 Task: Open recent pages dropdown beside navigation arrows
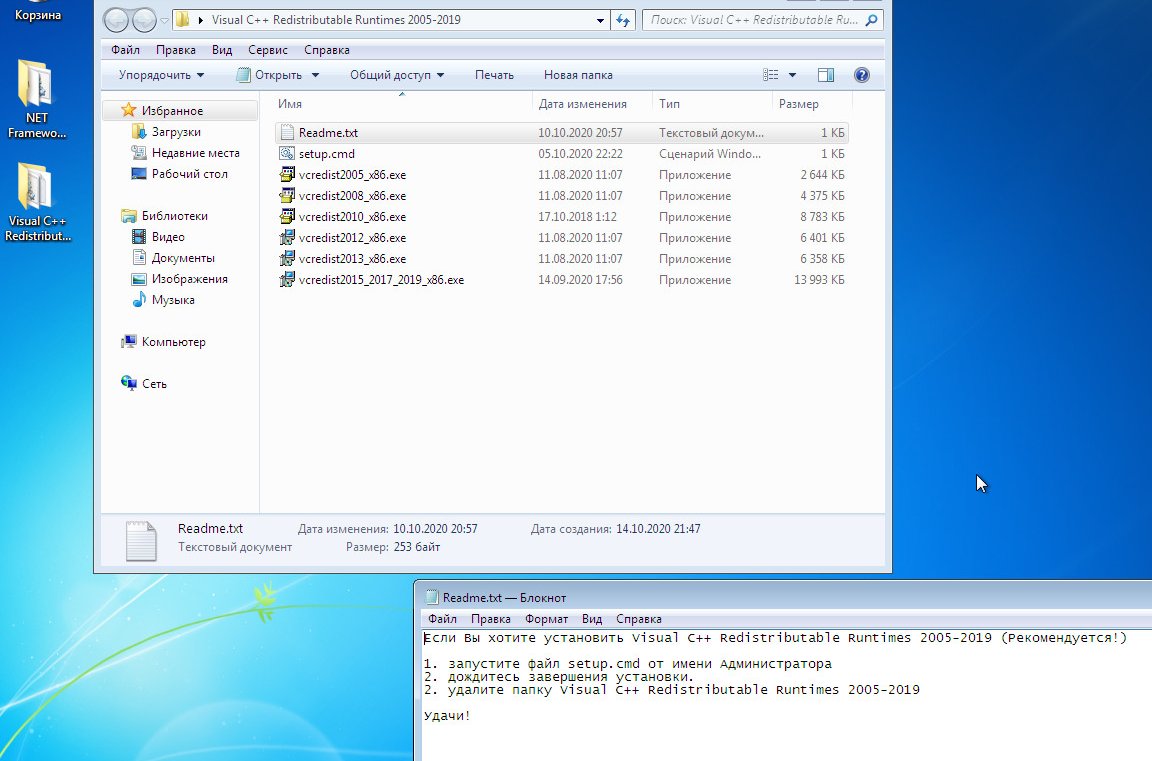click(164, 21)
